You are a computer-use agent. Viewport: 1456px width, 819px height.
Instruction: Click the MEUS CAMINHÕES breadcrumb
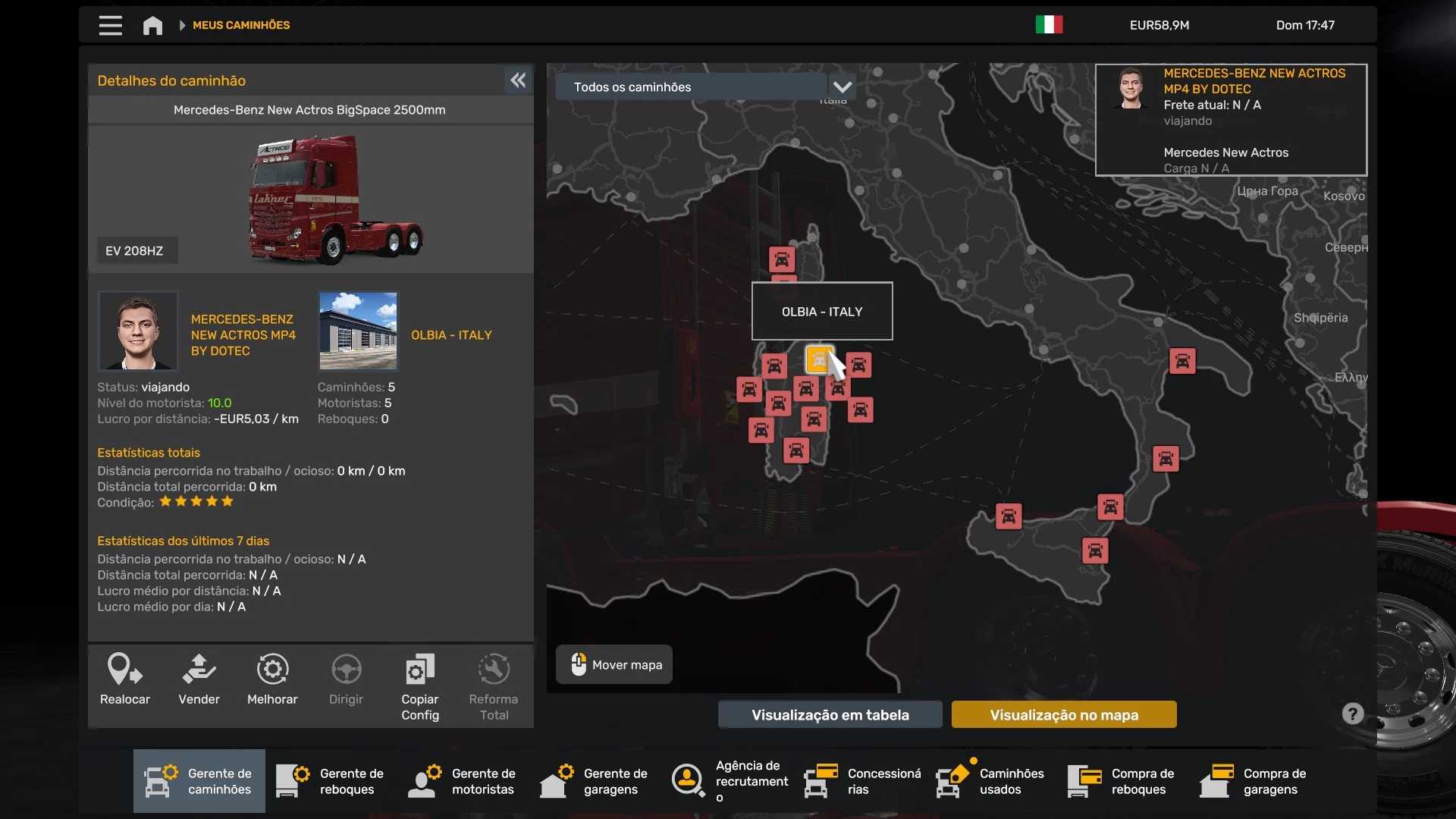coord(241,25)
